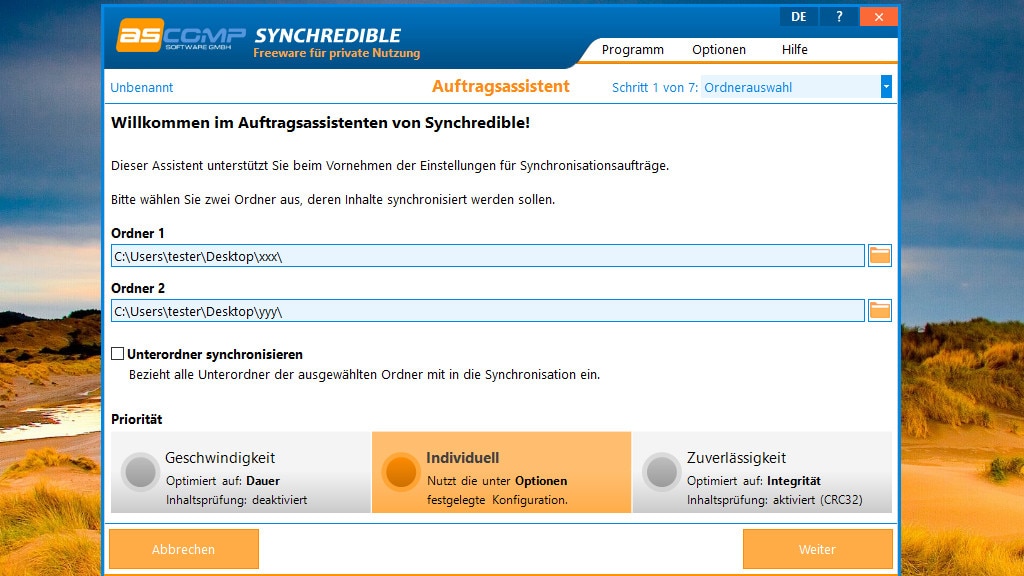Select Geschwindigkeit priority option
Viewport: 1024px width, 576px height.
241,472
